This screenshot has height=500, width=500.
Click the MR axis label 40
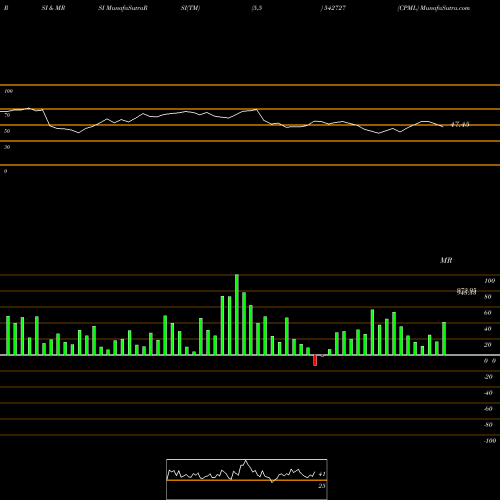(x=488, y=329)
